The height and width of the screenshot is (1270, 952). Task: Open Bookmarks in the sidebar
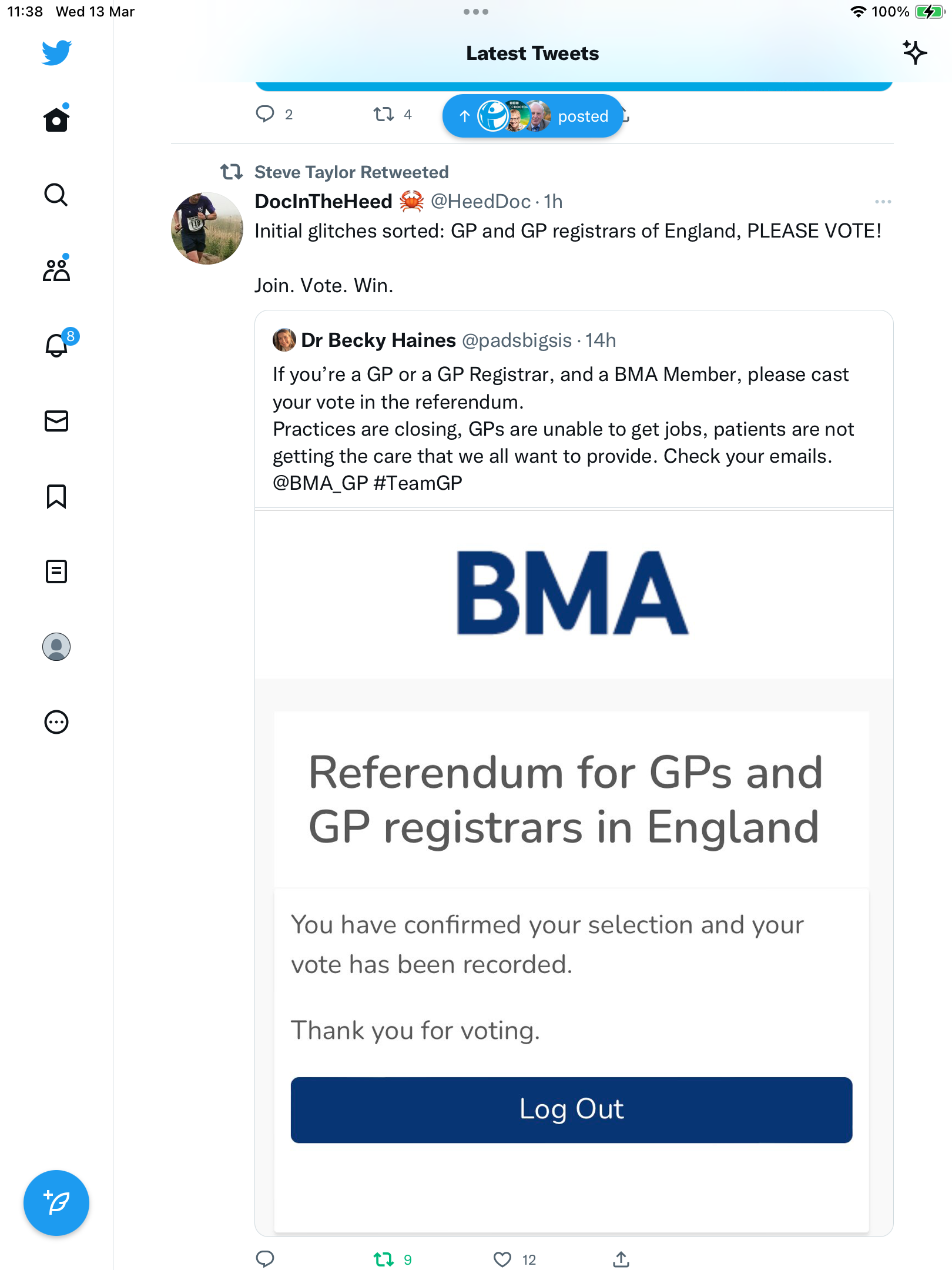(x=56, y=496)
